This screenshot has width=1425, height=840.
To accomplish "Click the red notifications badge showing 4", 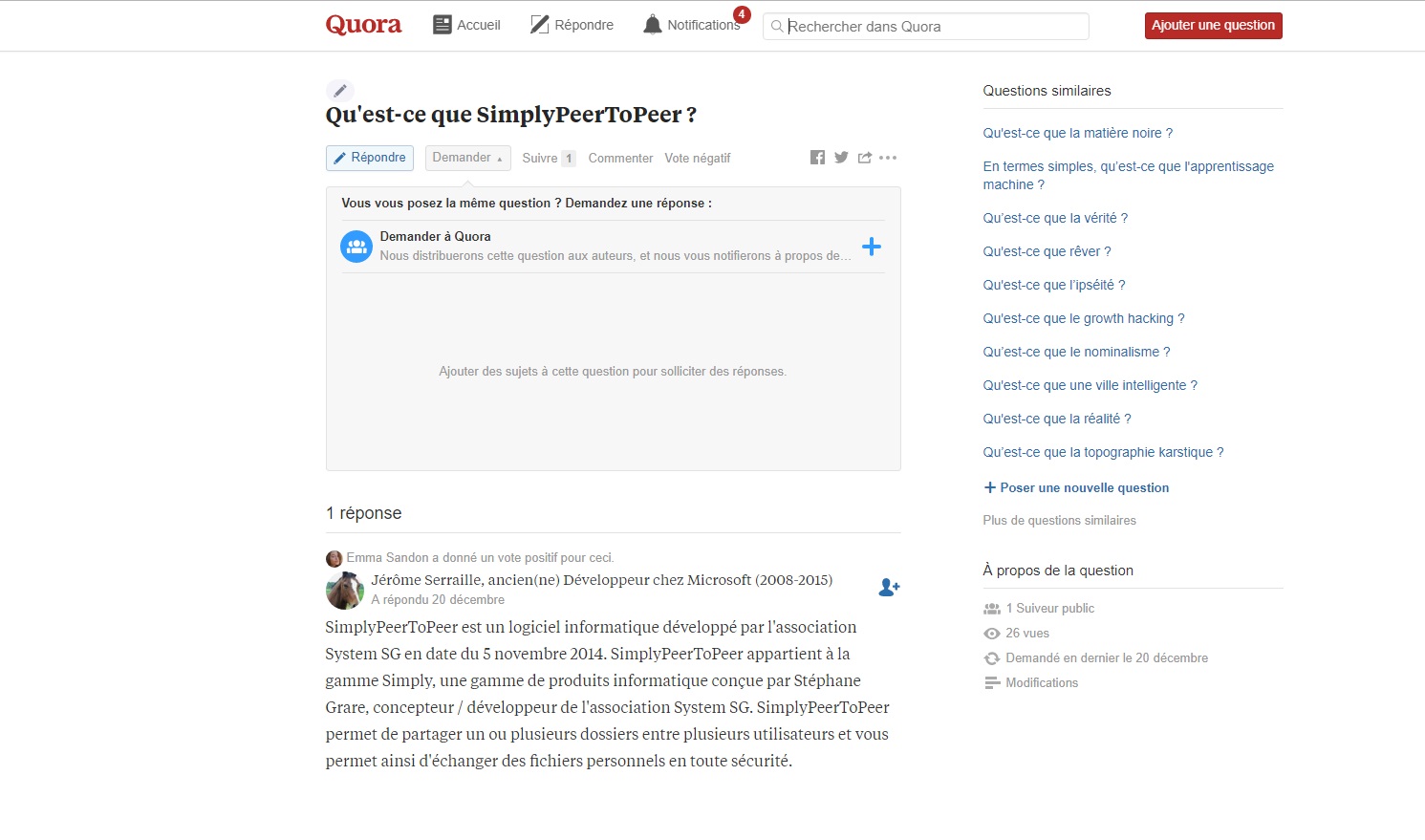I will point(742,14).
